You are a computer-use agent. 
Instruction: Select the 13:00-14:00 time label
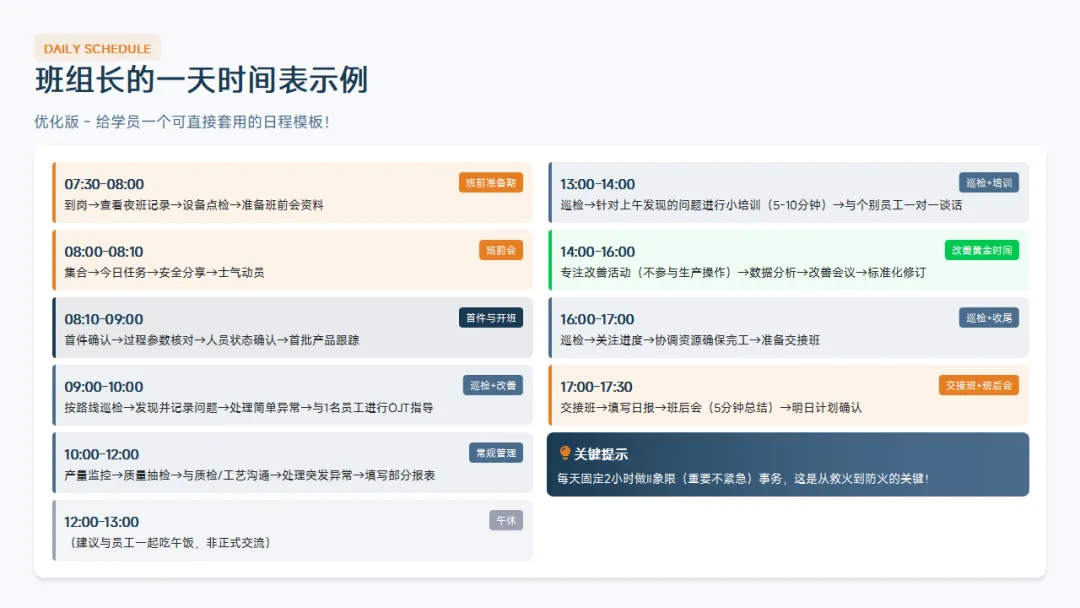(x=597, y=184)
